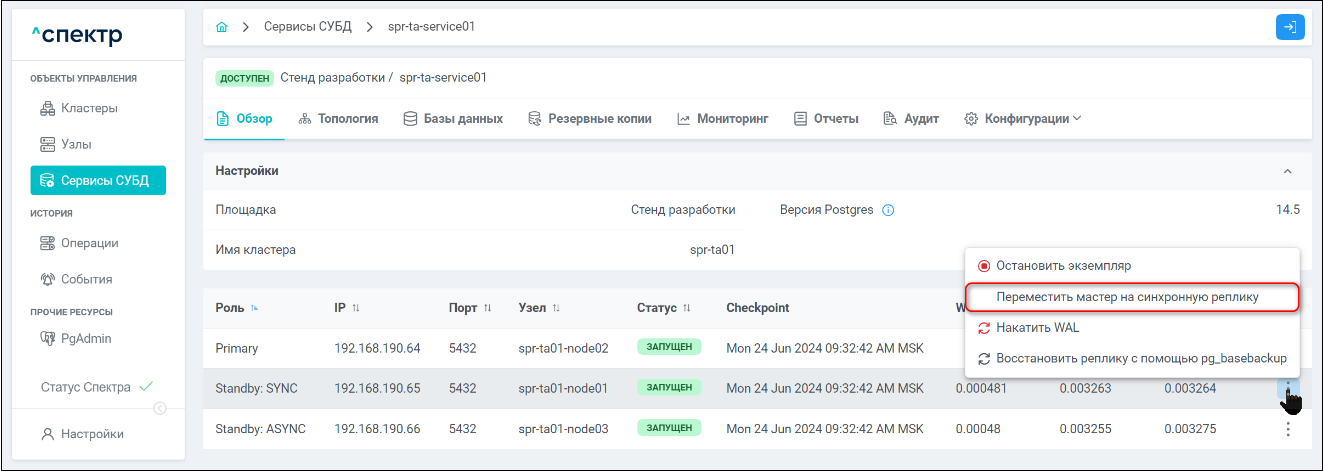Click the home icon in breadcrumb
The height and width of the screenshot is (471, 1323).
[x=222, y=27]
